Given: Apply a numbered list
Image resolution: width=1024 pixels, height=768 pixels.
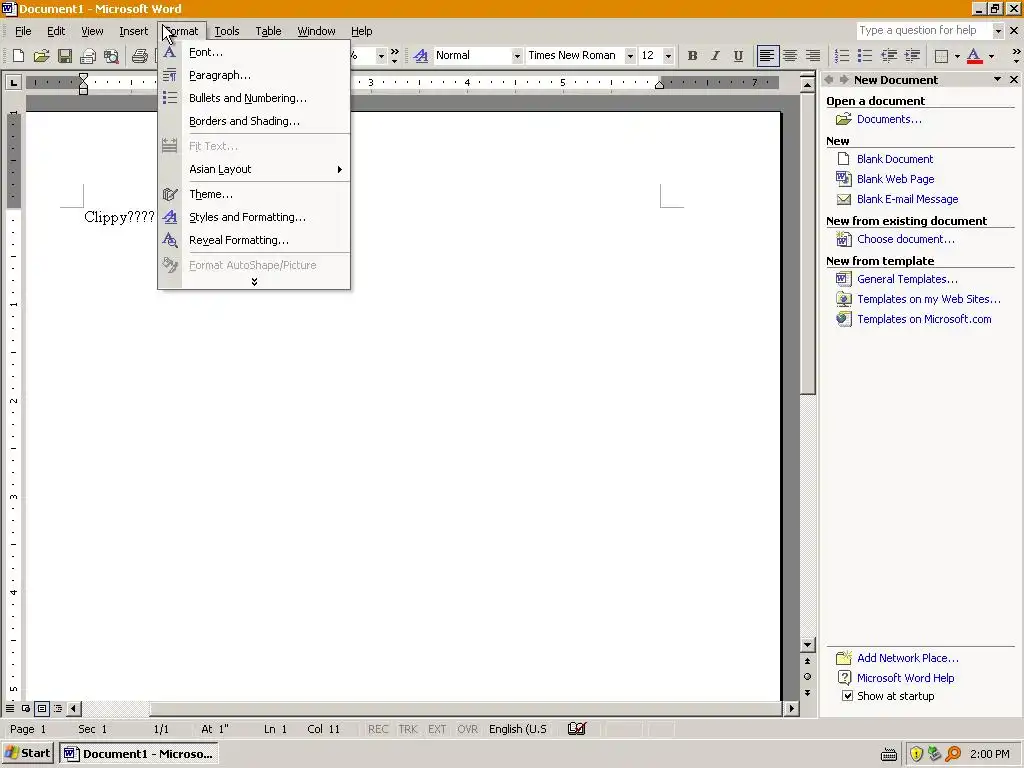Looking at the screenshot, I should point(842,56).
